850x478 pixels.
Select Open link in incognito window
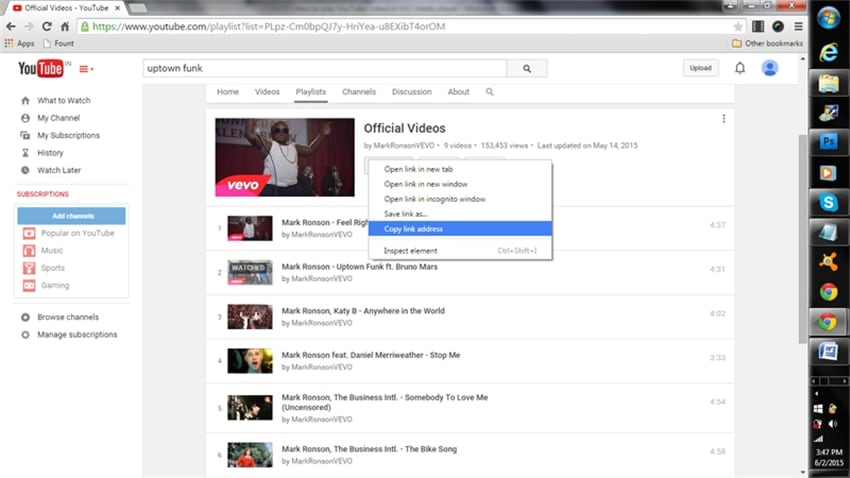435,199
